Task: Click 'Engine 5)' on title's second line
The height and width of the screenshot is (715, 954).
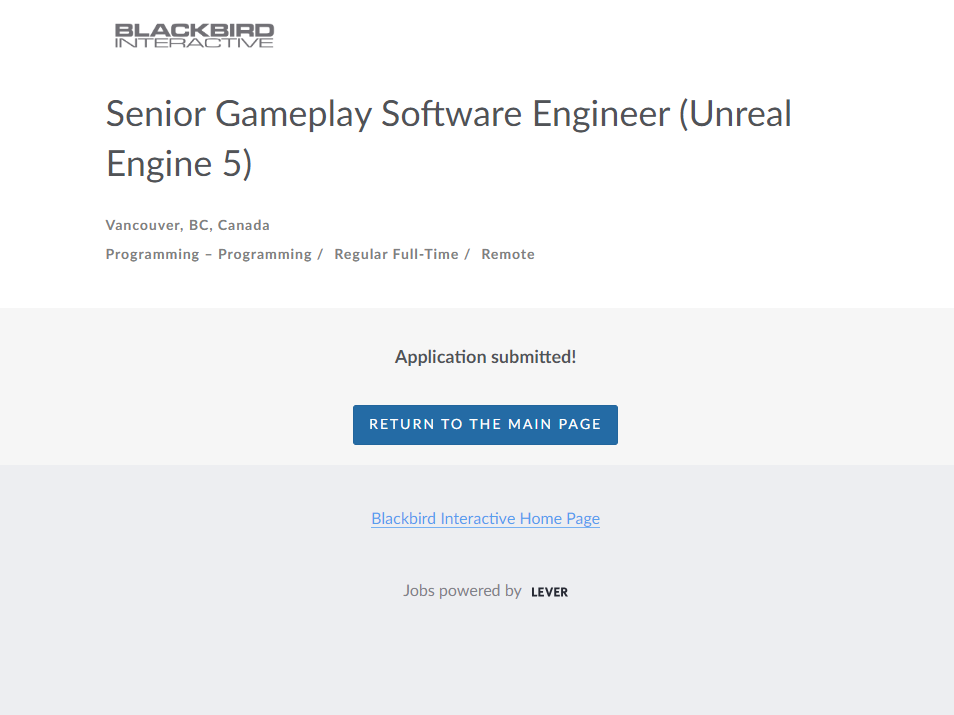Action: tap(179, 164)
